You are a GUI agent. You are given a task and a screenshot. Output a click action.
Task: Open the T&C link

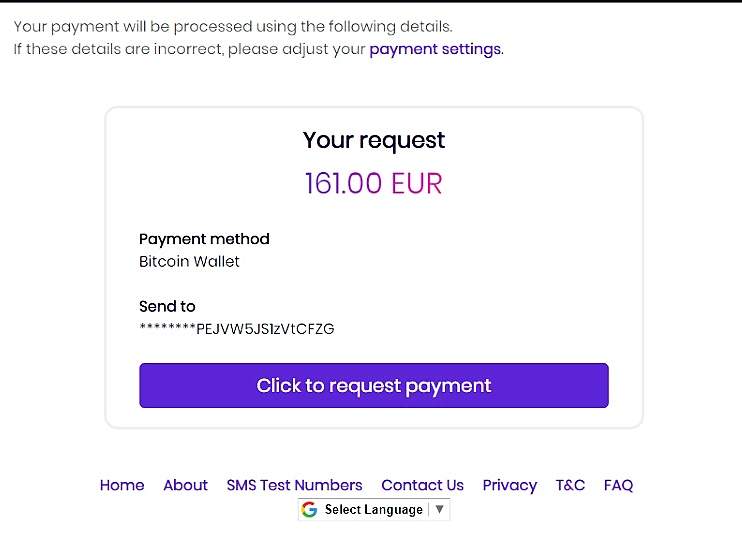pyautogui.click(x=570, y=485)
